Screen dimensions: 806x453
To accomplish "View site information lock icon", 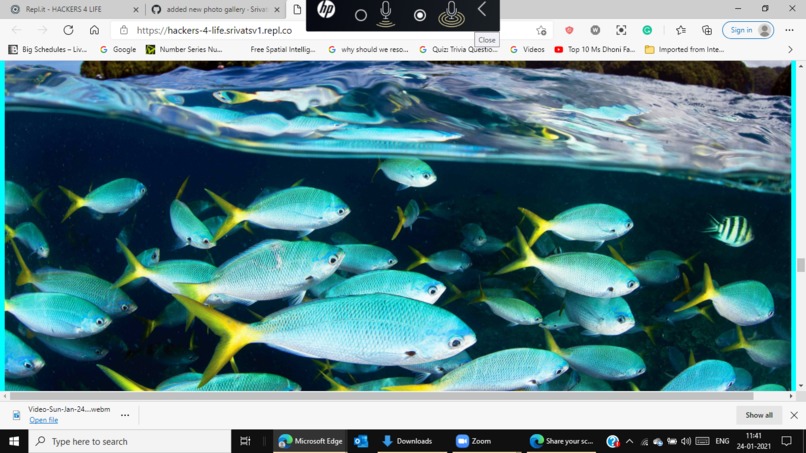I will tap(124, 30).
